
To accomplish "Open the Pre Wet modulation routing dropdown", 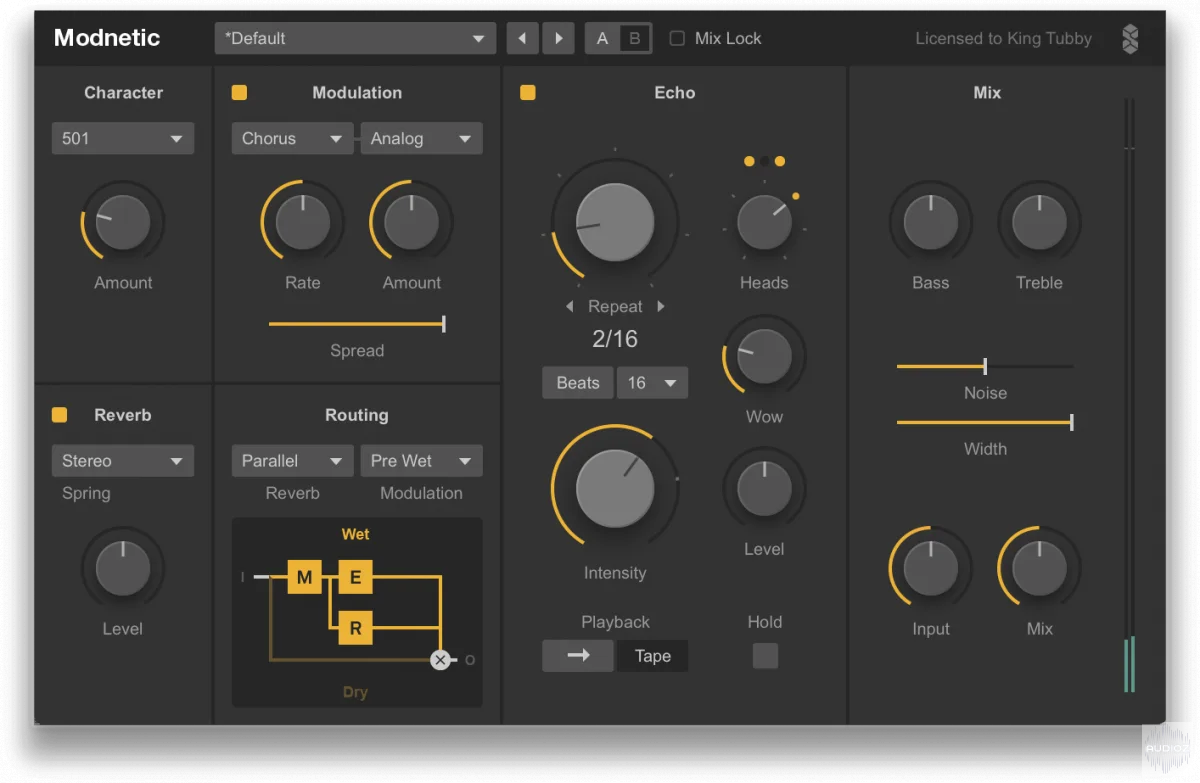I will pos(421,461).
